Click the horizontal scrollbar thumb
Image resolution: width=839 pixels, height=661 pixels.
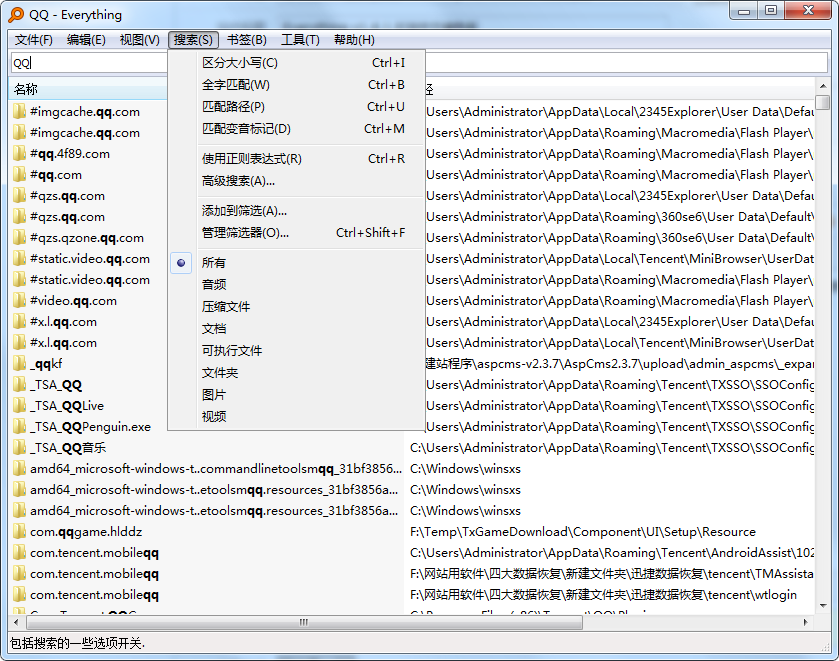[x=304, y=622]
